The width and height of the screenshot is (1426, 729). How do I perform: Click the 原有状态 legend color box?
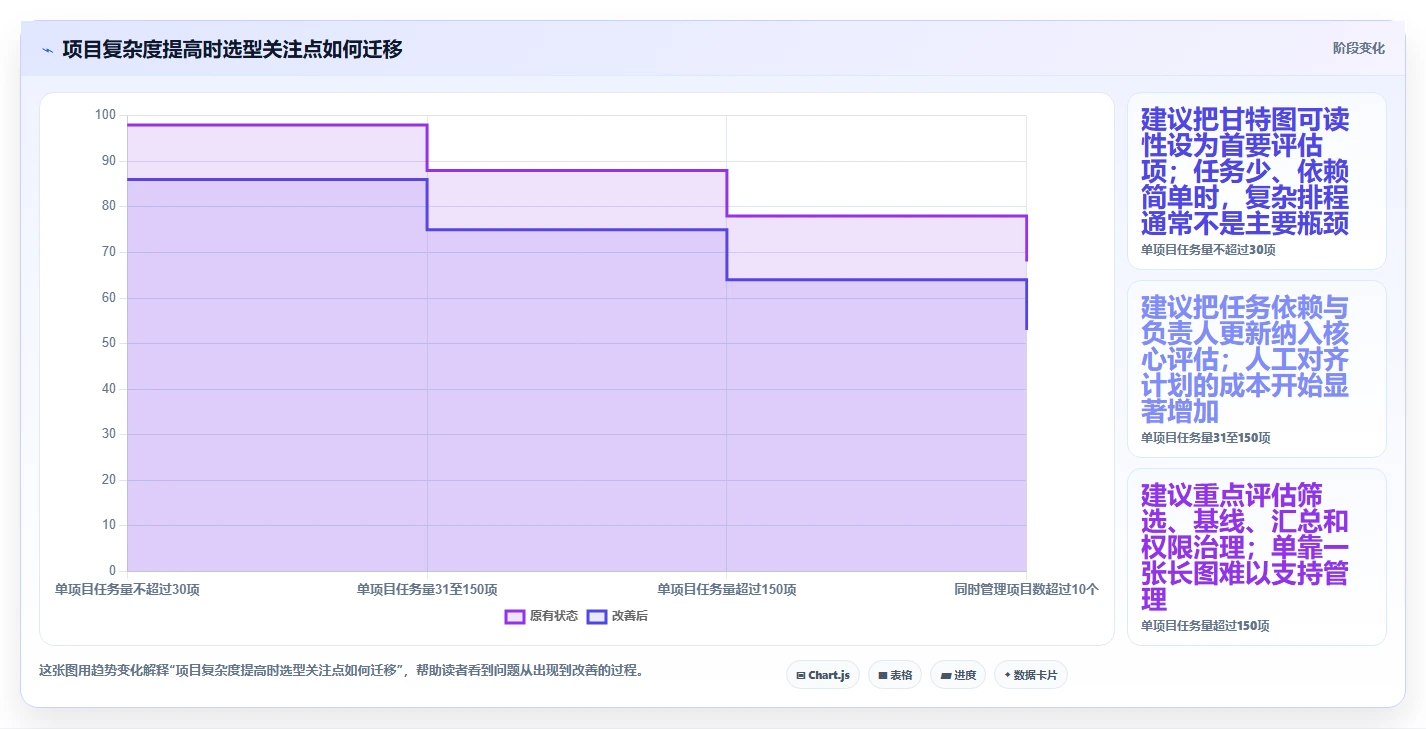coord(515,616)
